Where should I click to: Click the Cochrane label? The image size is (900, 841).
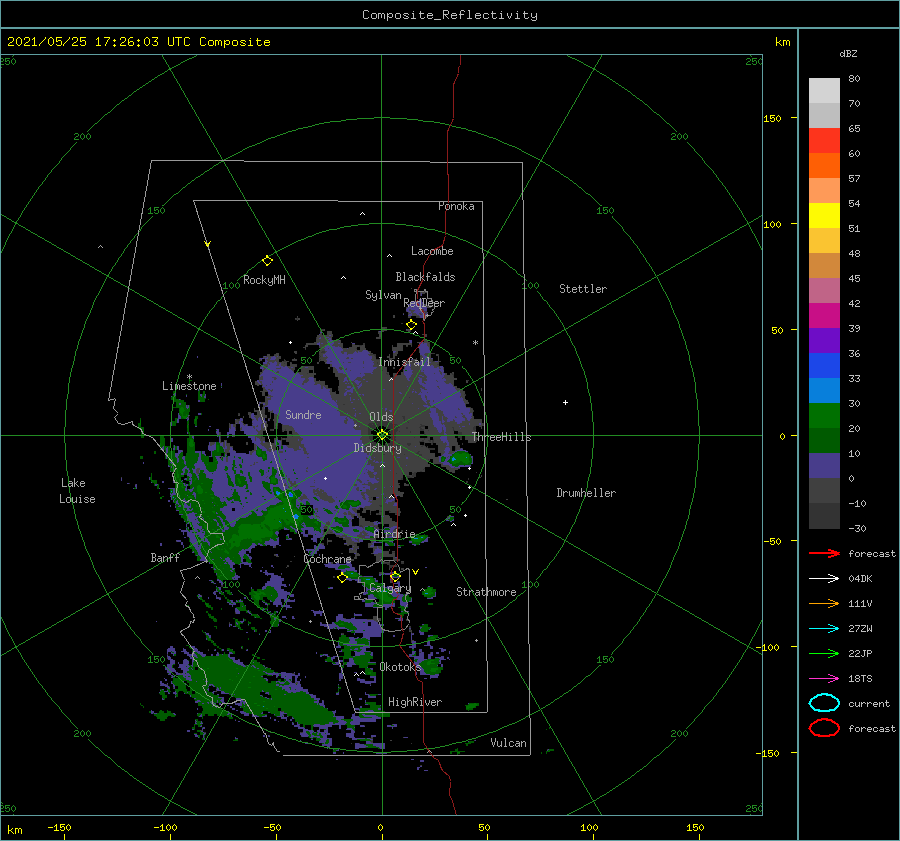(327, 559)
